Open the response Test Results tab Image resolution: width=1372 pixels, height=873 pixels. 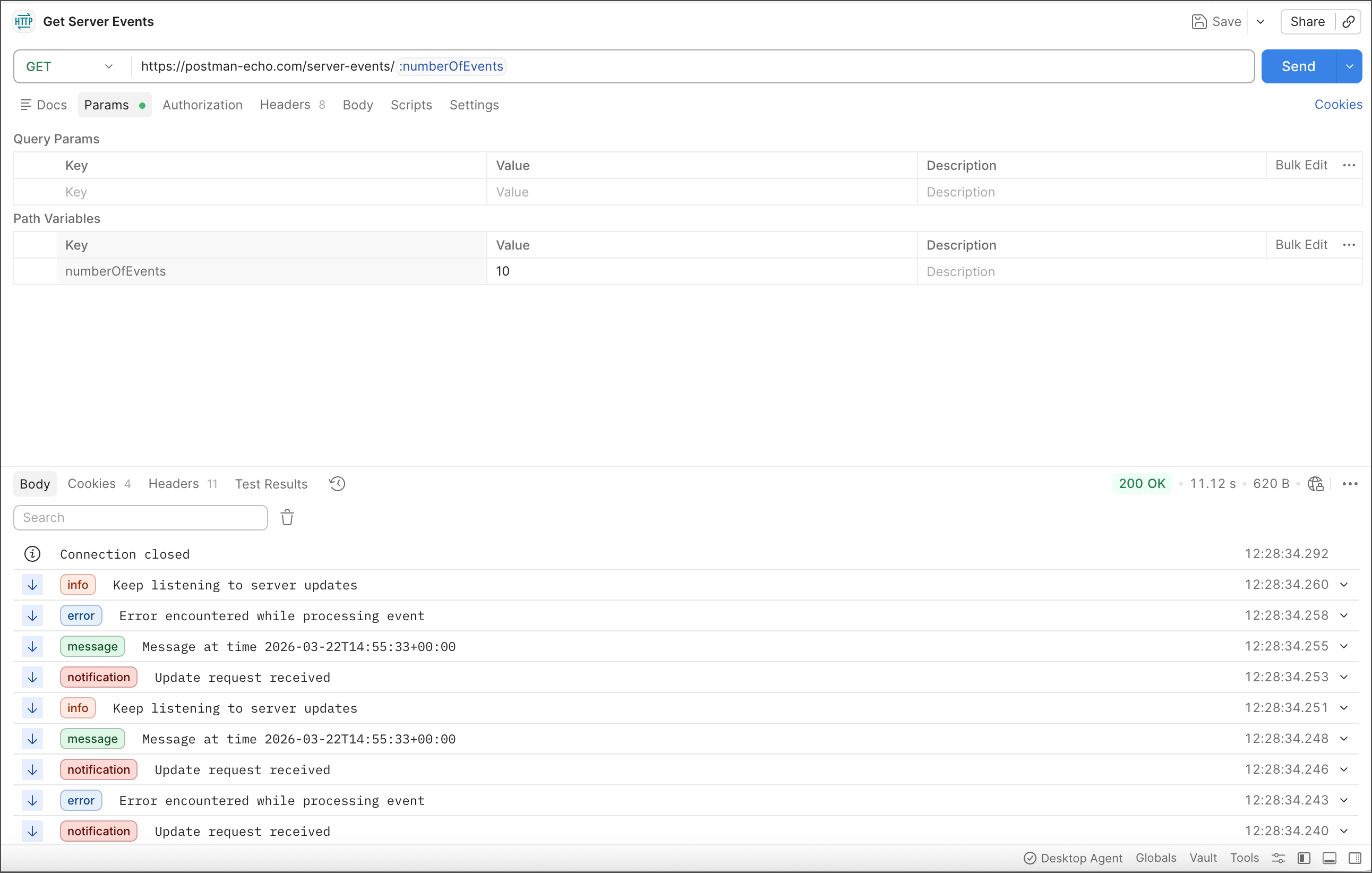point(271,484)
